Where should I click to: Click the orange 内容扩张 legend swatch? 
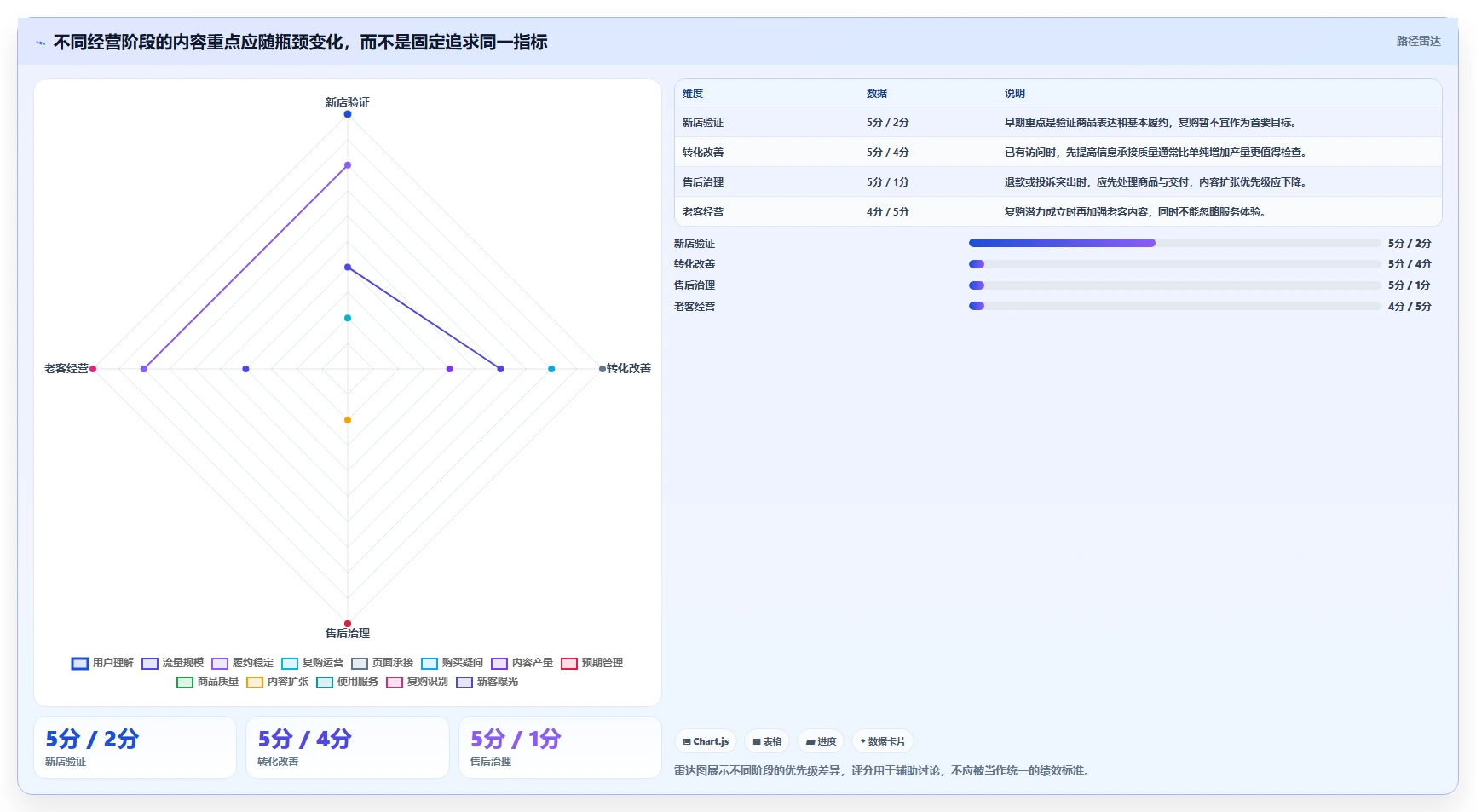[x=254, y=682]
